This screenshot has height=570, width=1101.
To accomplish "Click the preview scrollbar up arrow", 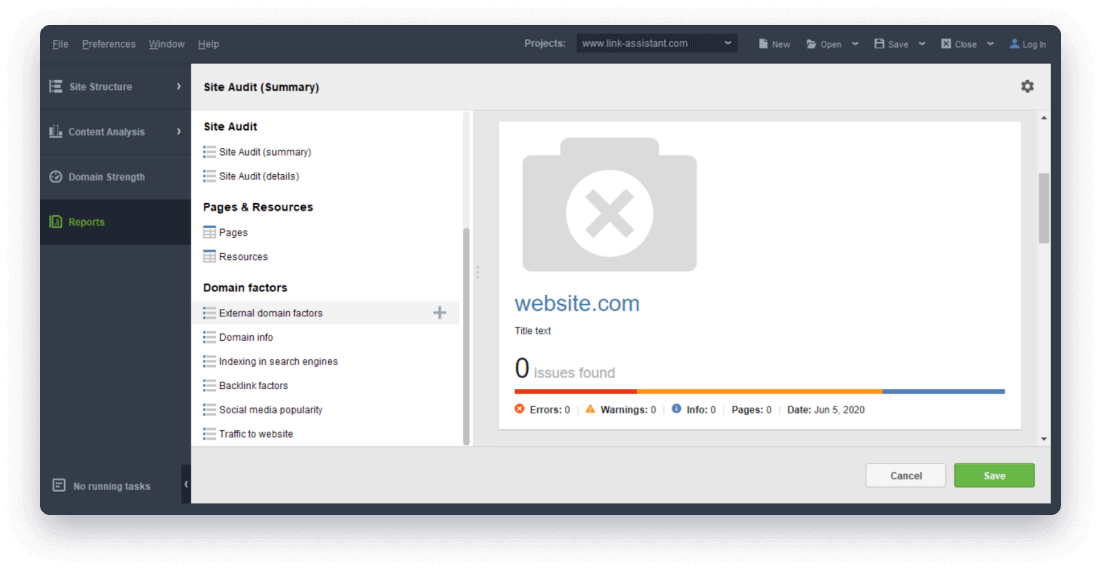I will [1043, 118].
